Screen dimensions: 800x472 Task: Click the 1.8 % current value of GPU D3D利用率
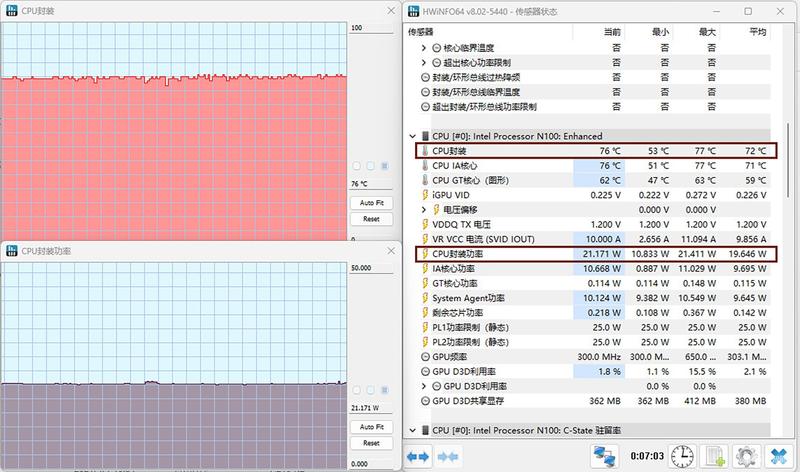(x=609, y=371)
